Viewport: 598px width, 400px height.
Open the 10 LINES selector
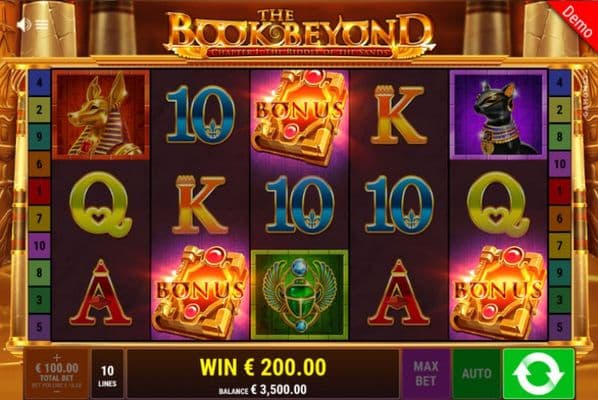pos(107,374)
